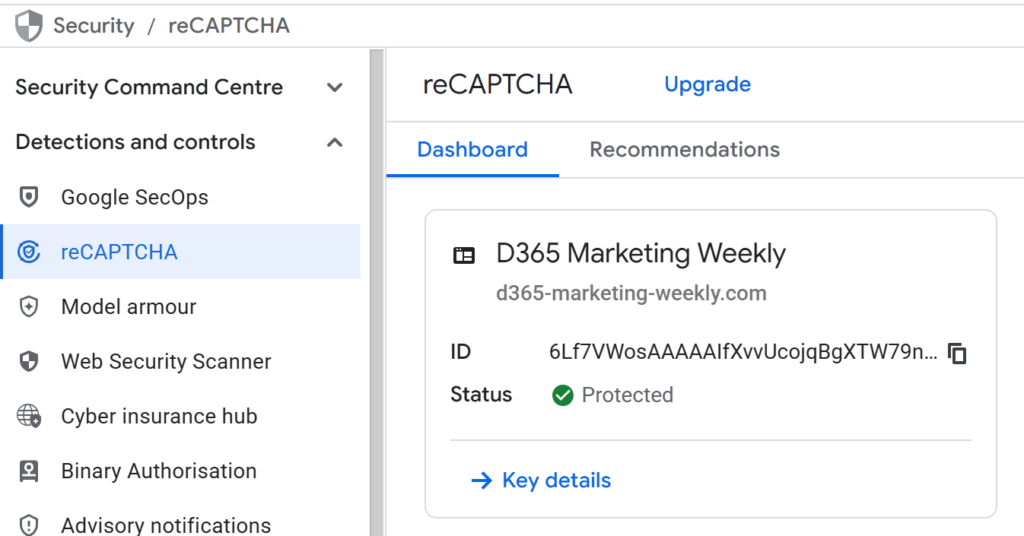Click the key card icon beside D365 Marketing Weekly

coord(464,255)
